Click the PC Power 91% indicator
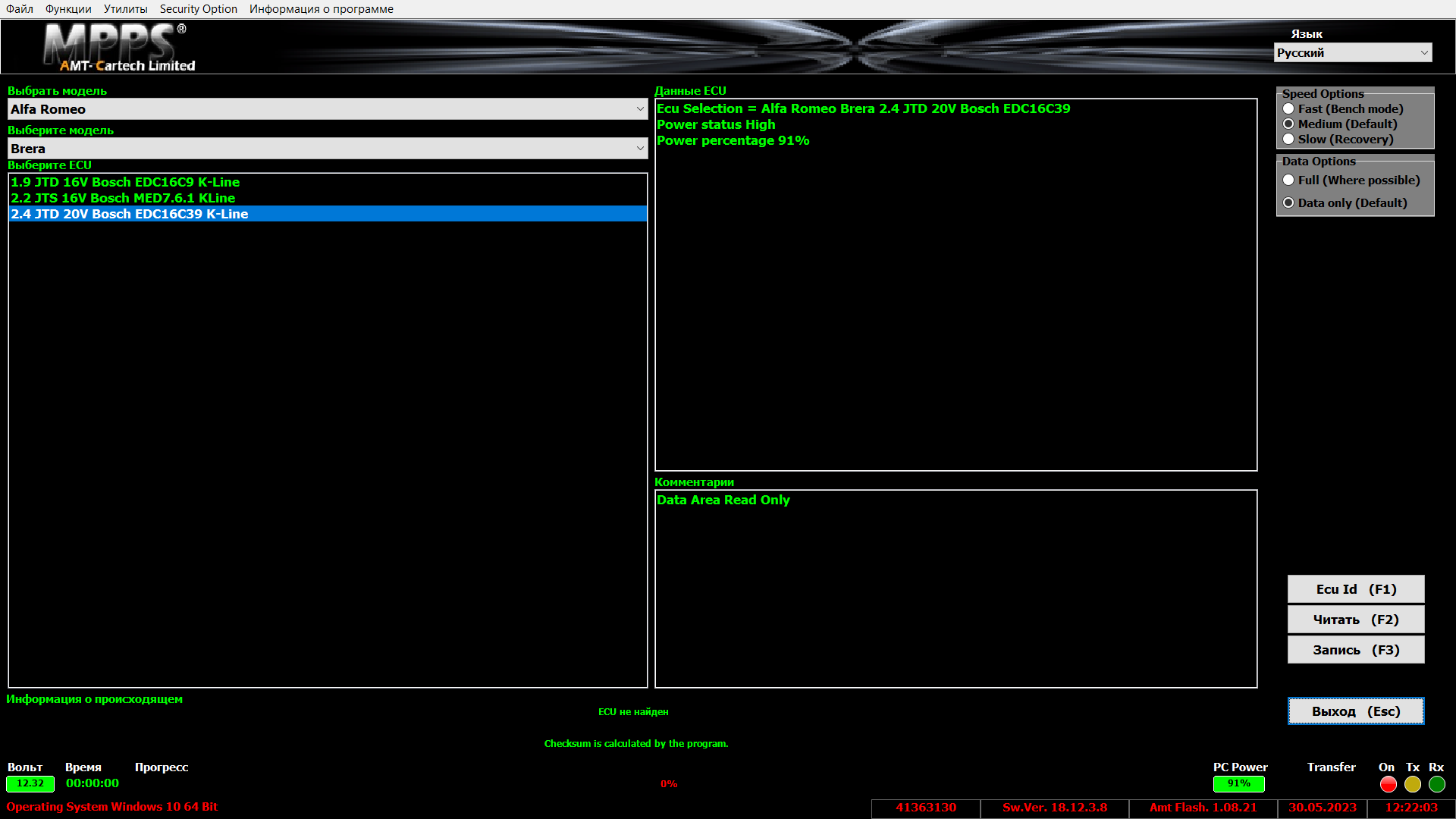 coord(1238,783)
